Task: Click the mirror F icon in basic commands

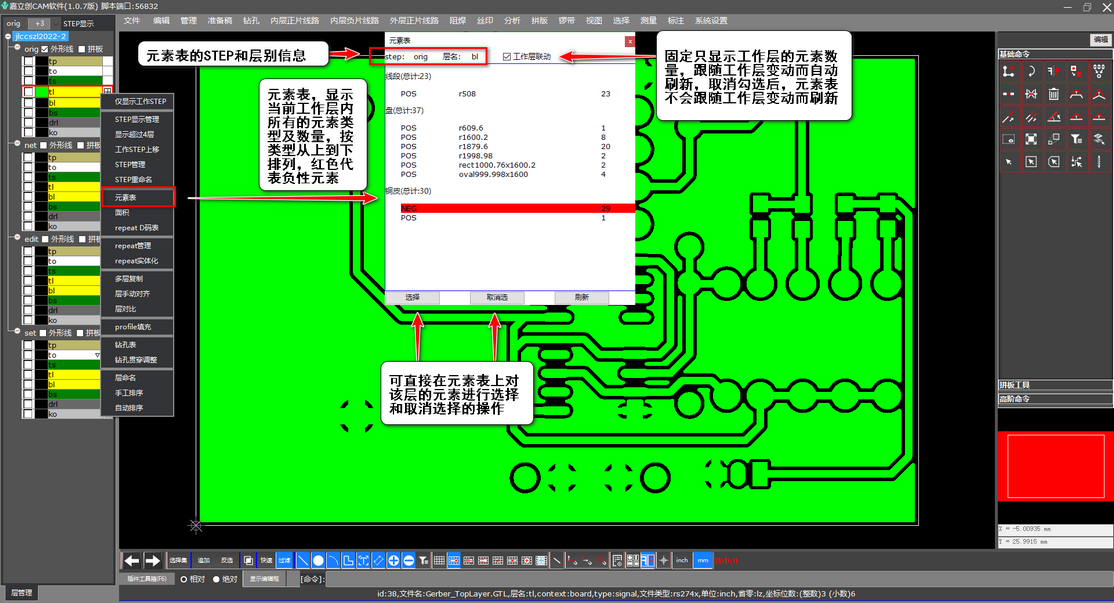Action: (1054, 71)
